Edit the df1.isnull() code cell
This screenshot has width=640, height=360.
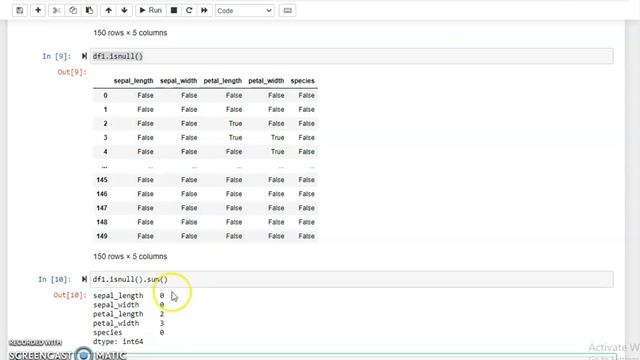pyautogui.click(x=351, y=56)
